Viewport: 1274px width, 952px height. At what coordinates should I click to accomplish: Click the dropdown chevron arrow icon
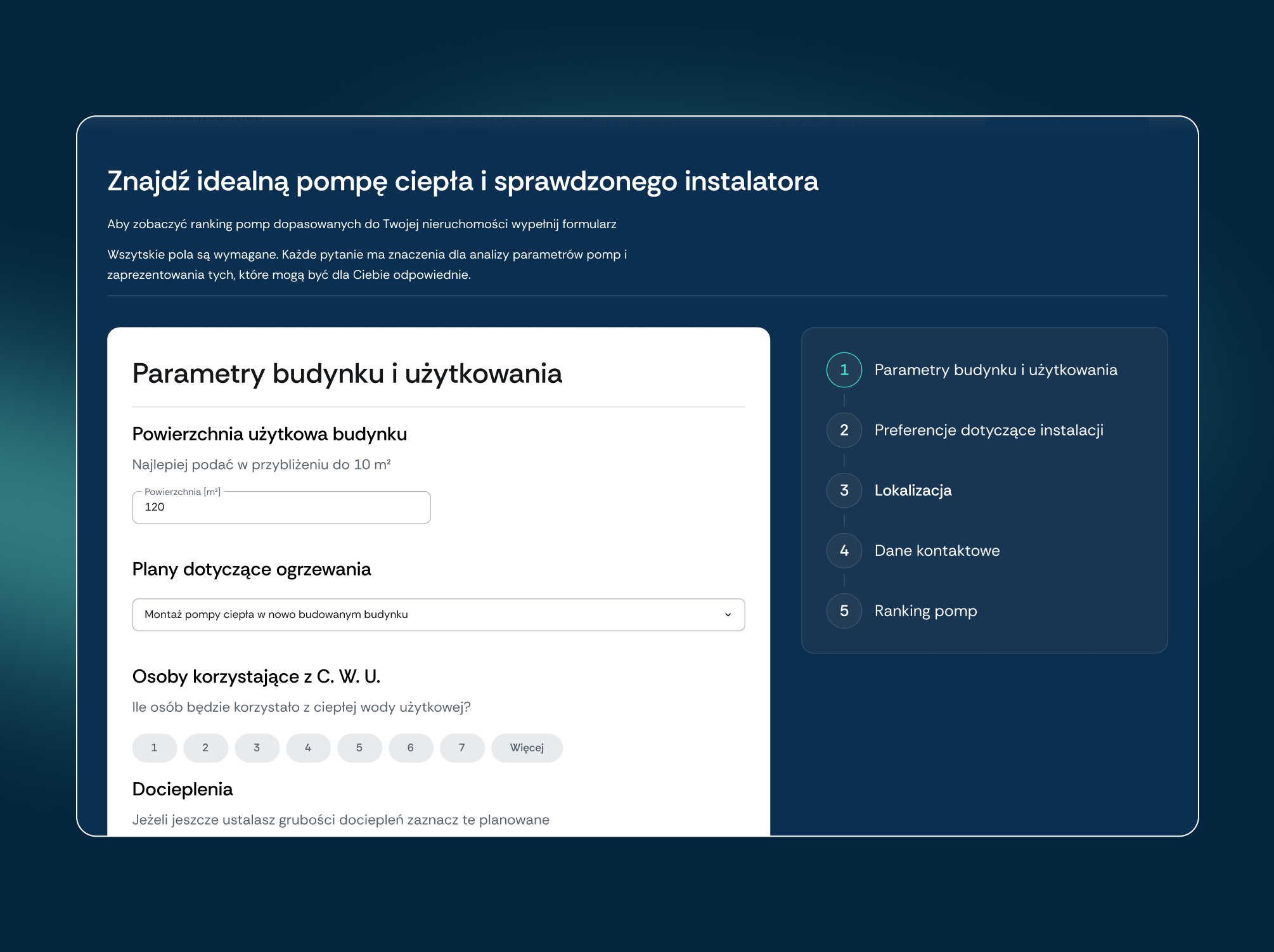[x=728, y=615]
